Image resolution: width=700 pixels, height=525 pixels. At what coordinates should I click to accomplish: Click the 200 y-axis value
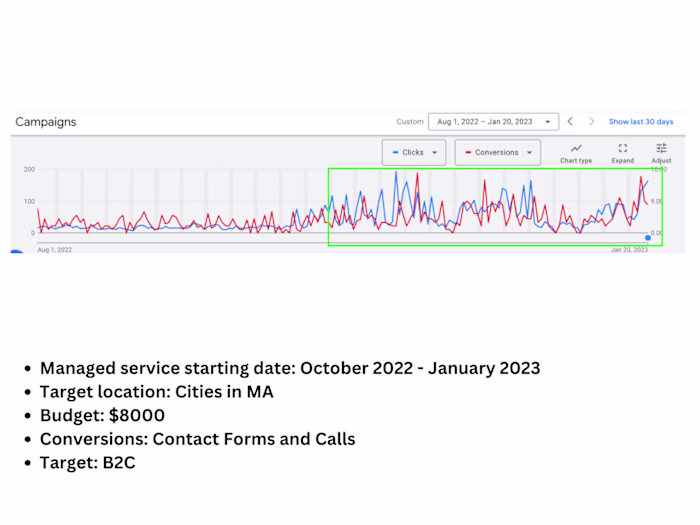pos(29,169)
